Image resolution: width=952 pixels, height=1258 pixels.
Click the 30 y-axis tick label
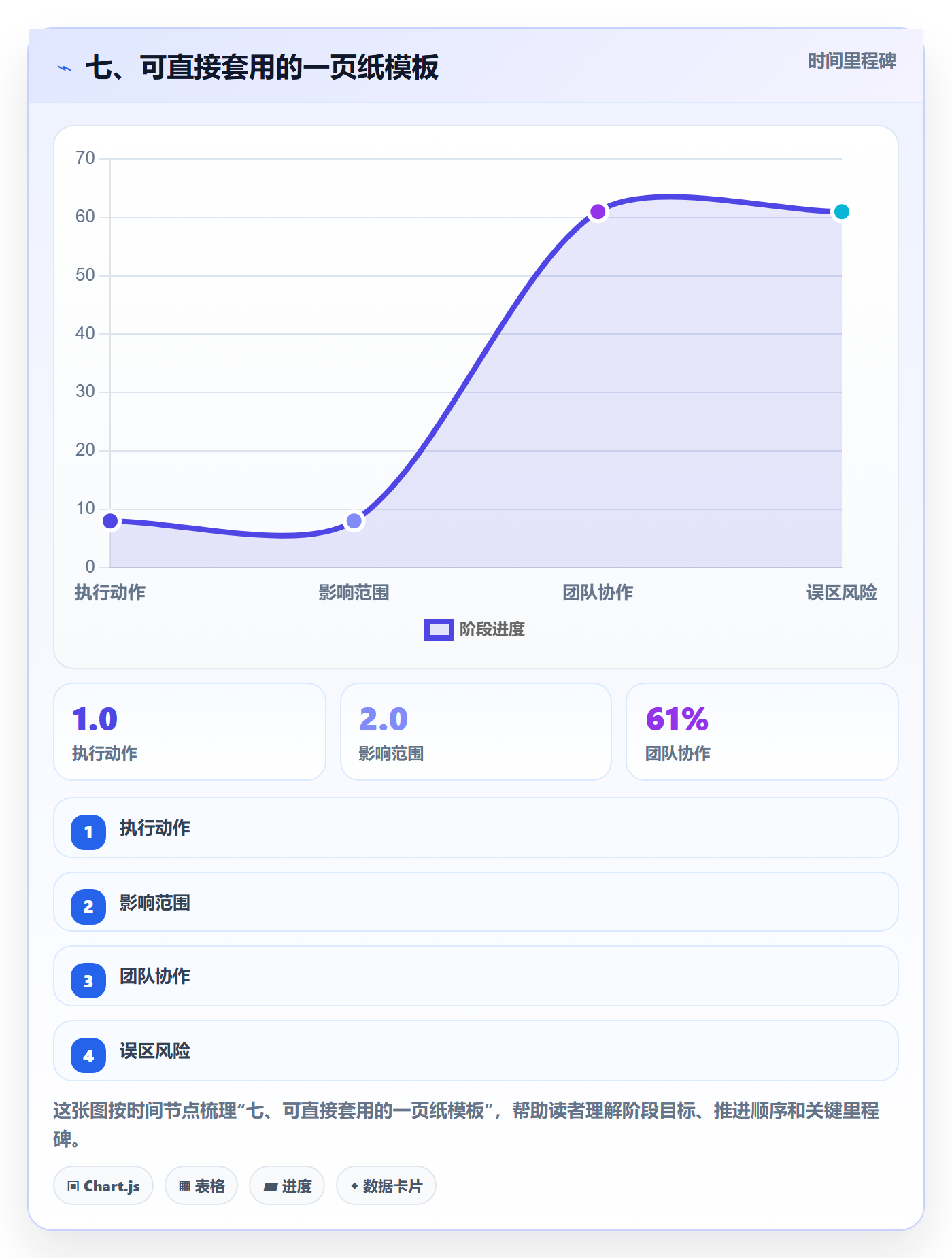[x=85, y=392]
